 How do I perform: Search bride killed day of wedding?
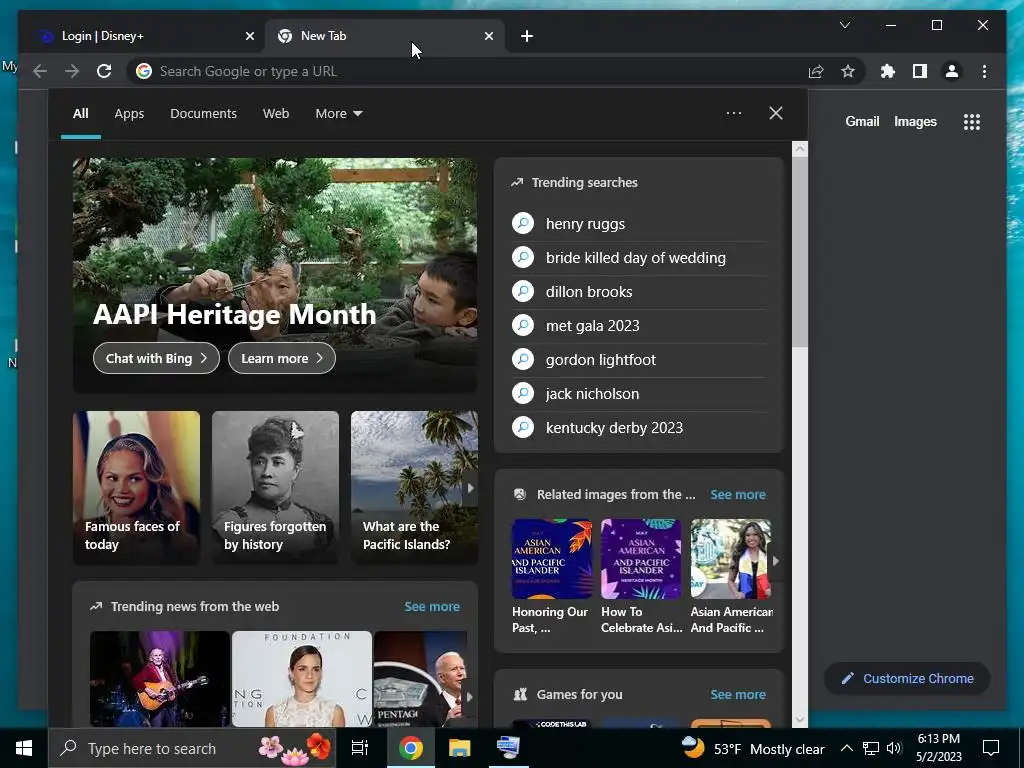[x=639, y=257]
